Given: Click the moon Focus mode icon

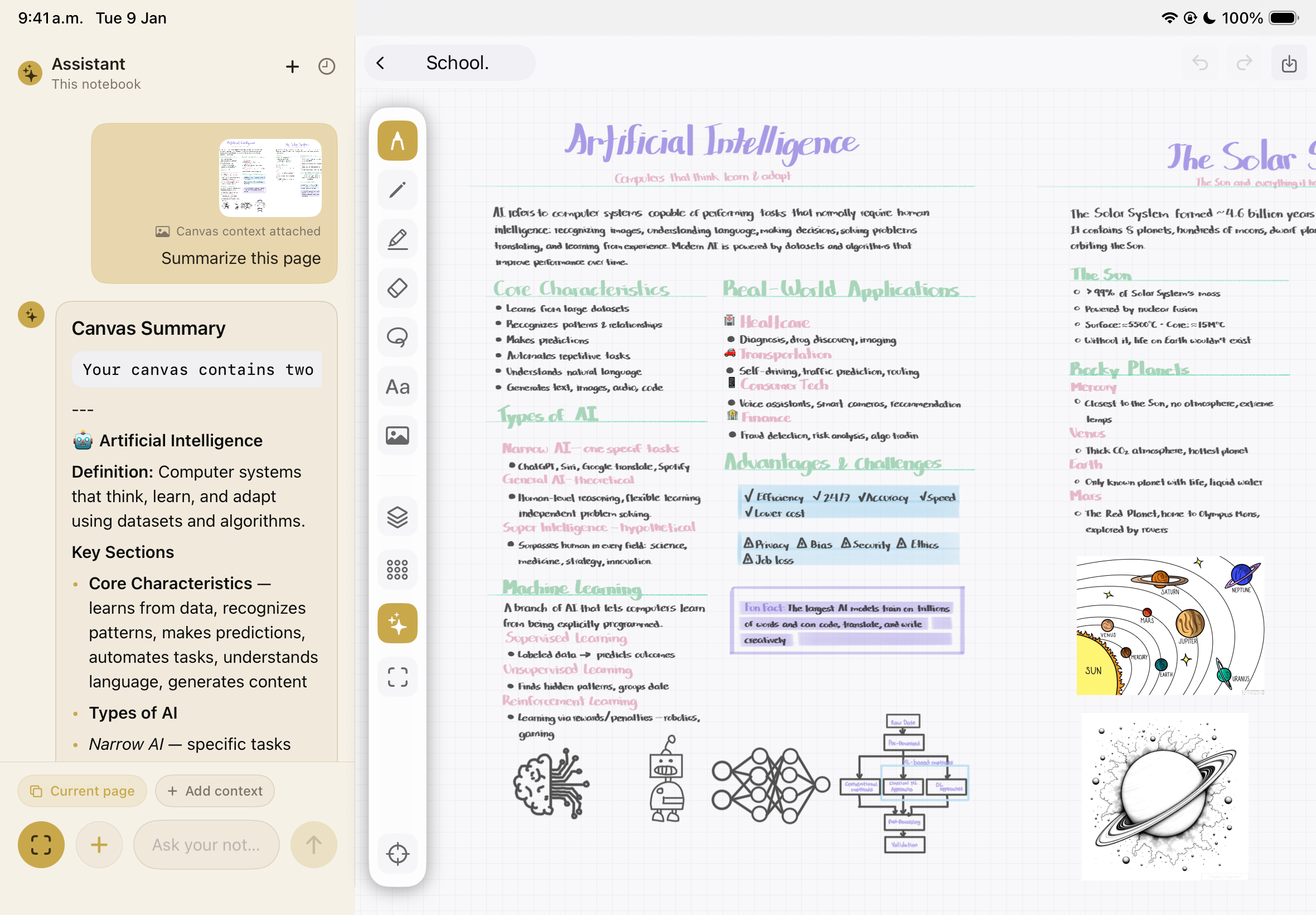Looking at the screenshot, I should (x=1209, y=18).
